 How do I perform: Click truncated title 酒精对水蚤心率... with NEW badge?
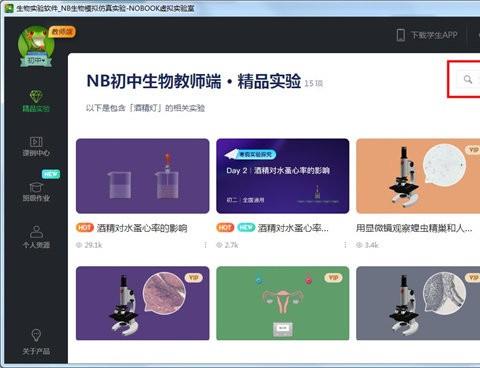coord(293,228)
